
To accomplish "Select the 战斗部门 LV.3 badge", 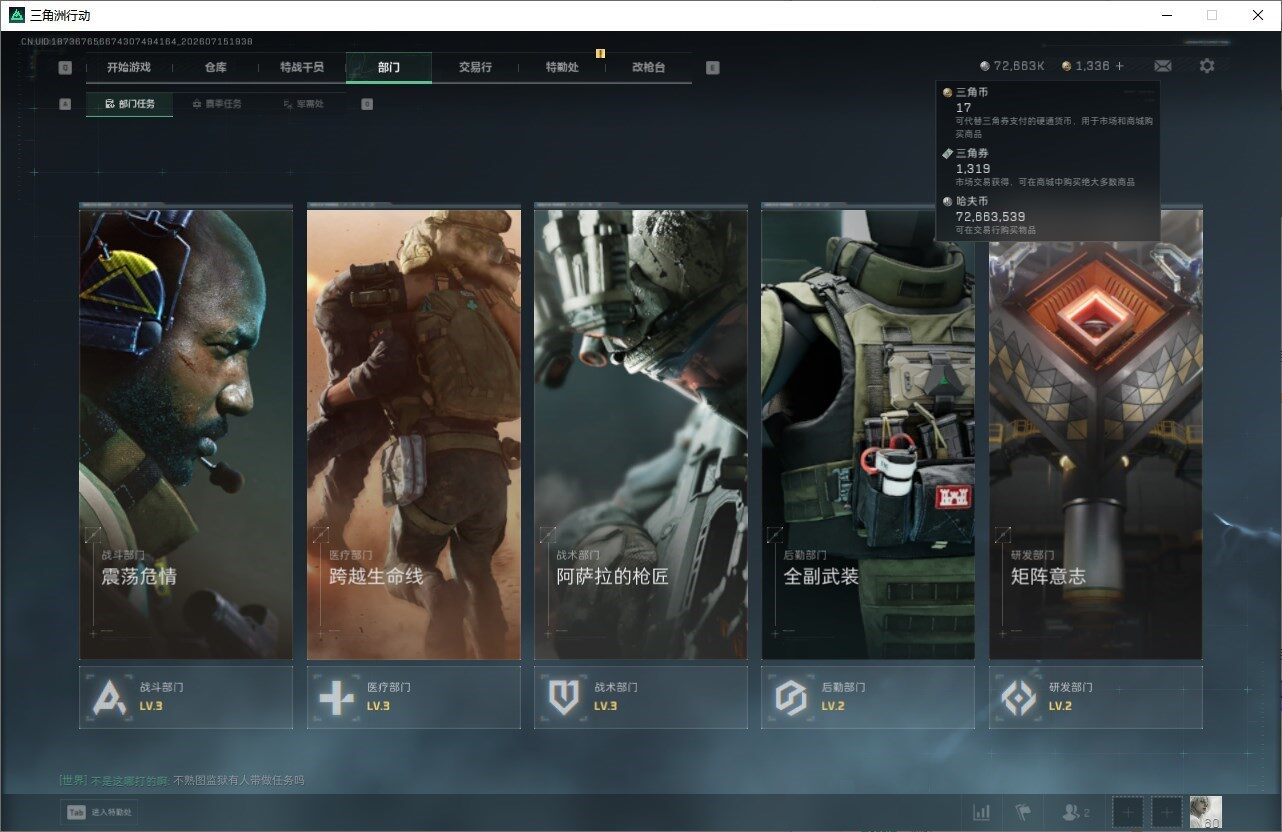I will coord(186,697).
